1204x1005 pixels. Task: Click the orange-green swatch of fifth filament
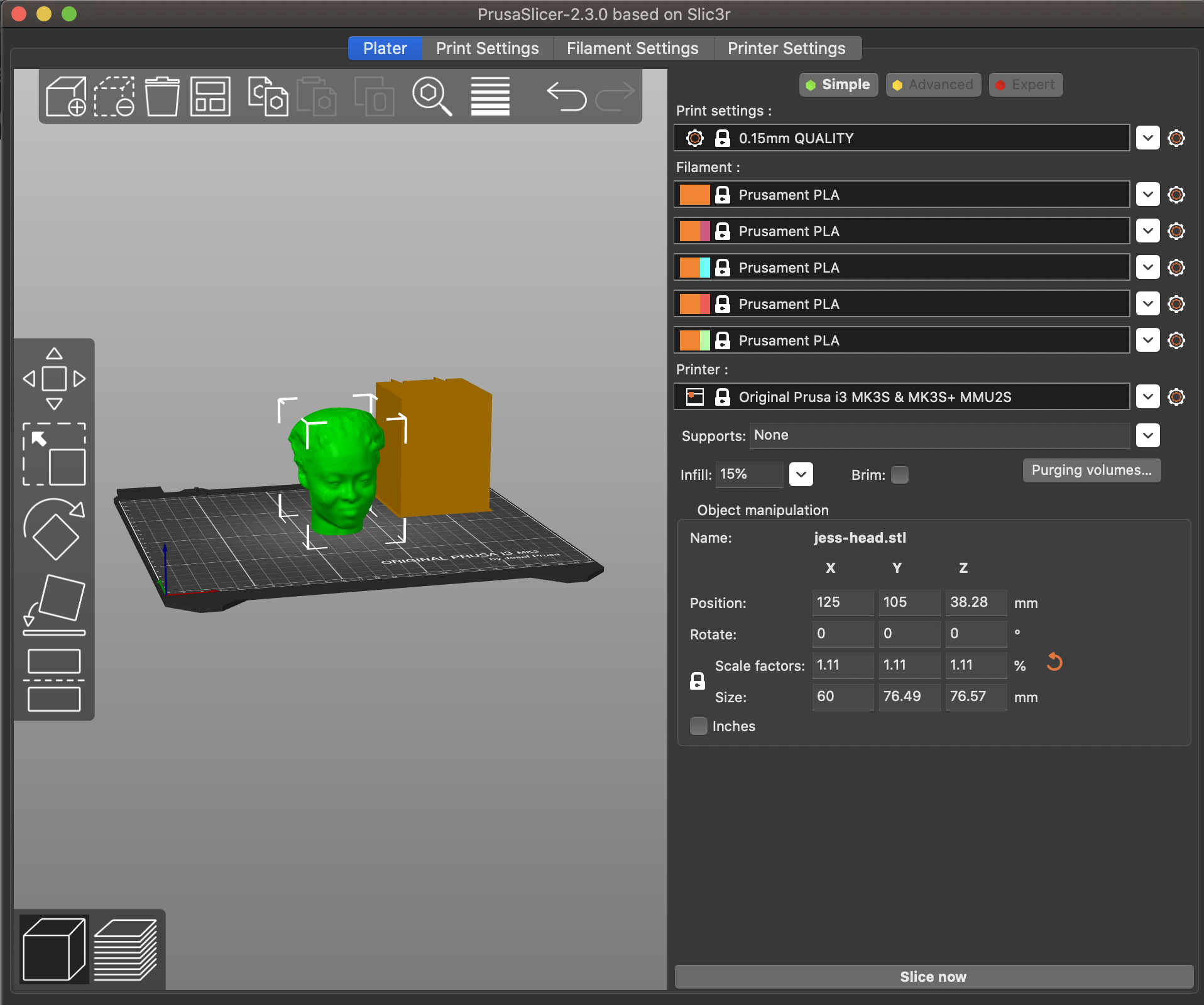tap(694, 340)
